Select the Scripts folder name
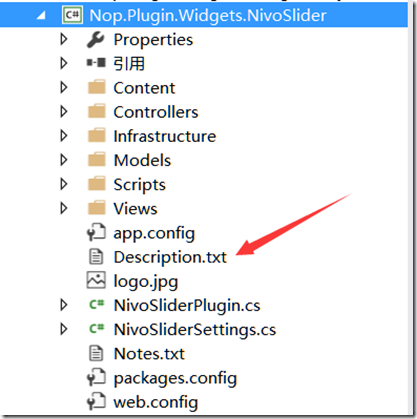 tap(140, 185)
